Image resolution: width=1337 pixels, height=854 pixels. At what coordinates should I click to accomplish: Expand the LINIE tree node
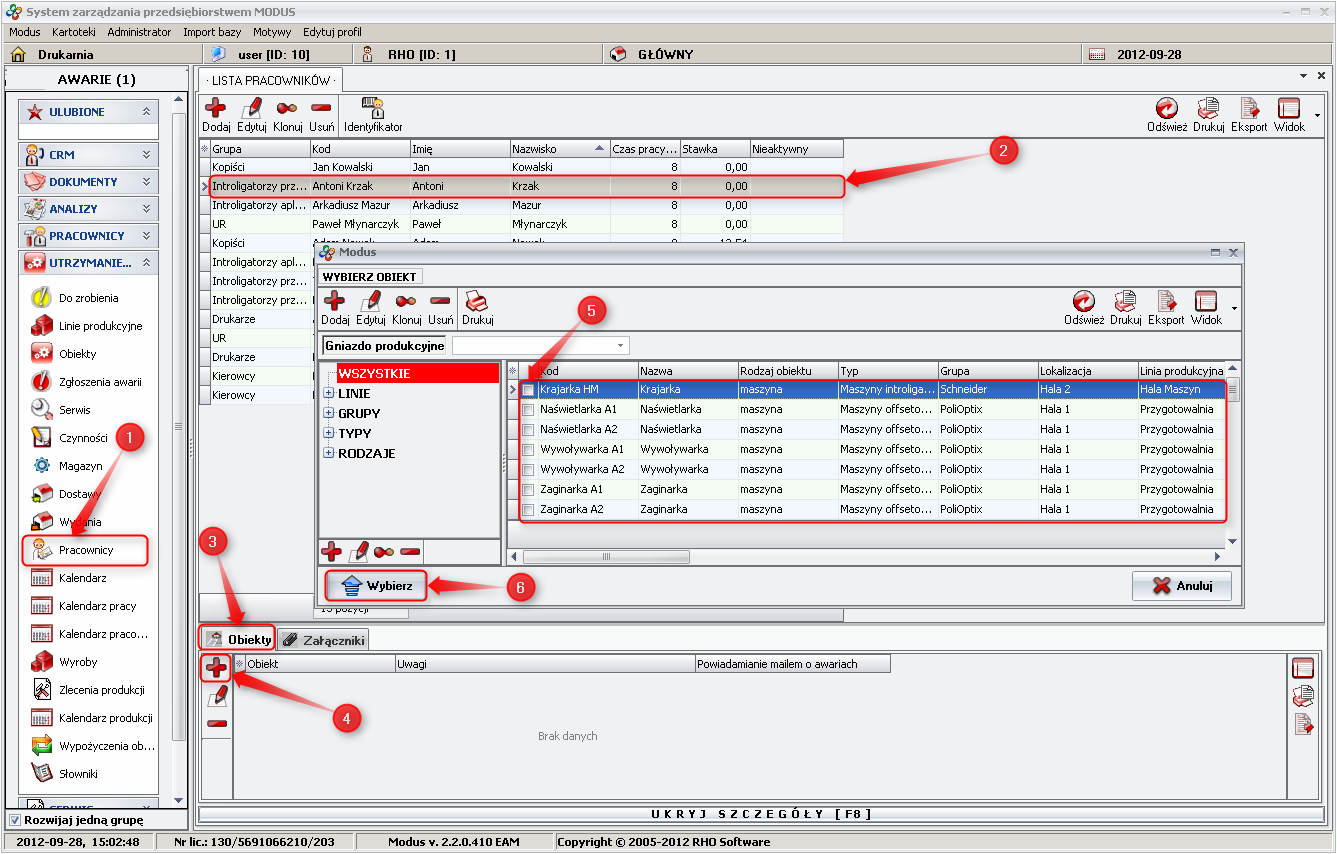pyautogui.click(x=328, y=393)
